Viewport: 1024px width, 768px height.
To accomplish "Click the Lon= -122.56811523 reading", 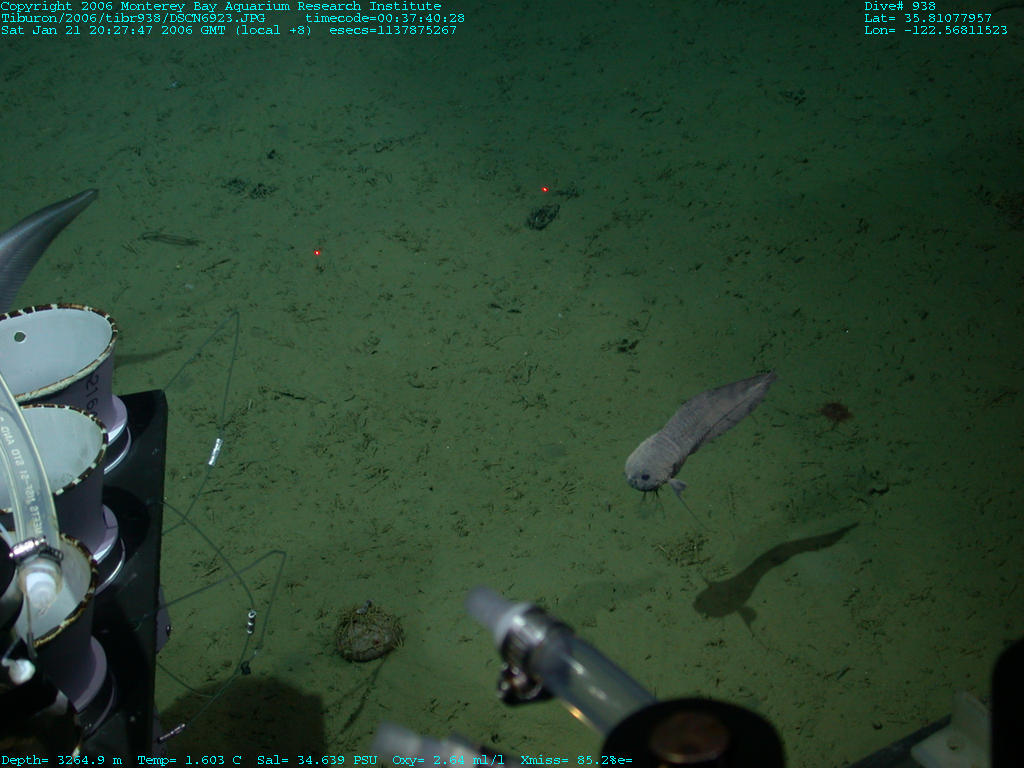I will click(936, 30).
